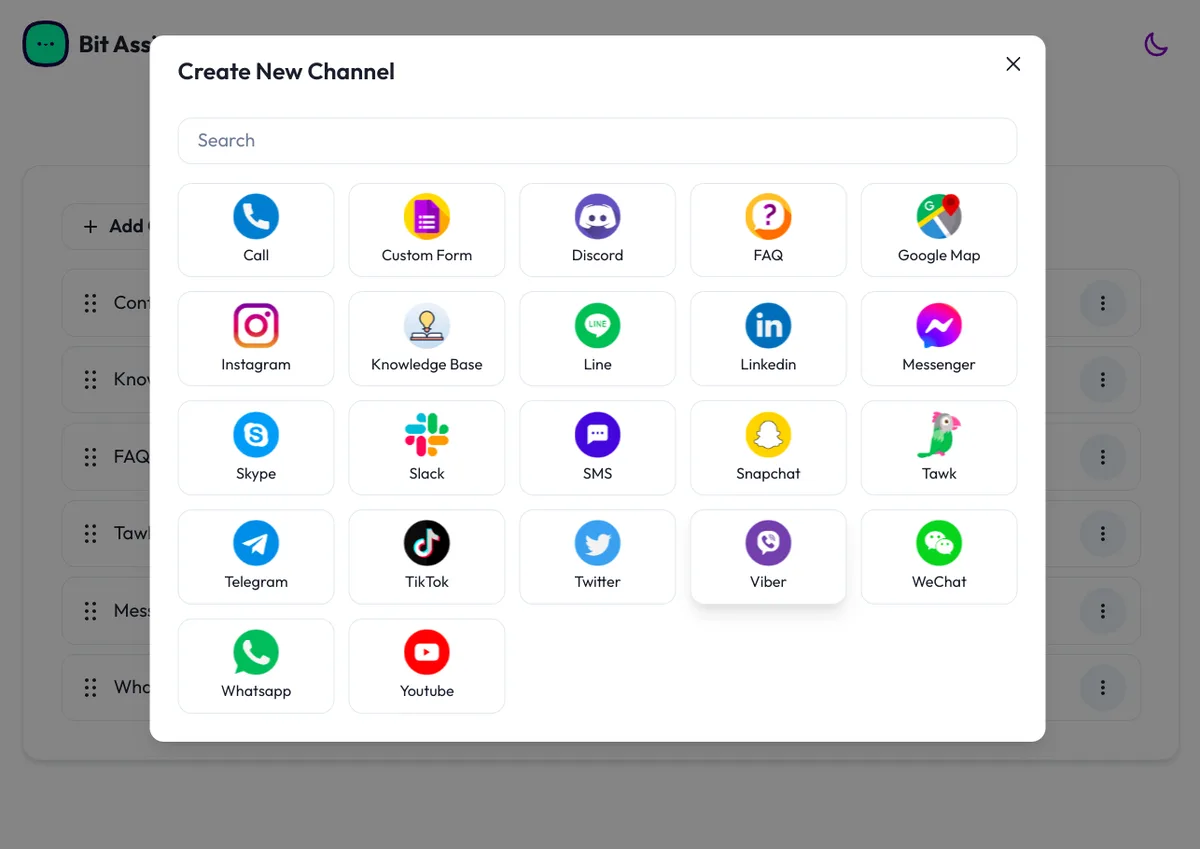Select the Discord channel
Viewport: 1200px width, 849px height.
[x=598, y=230]
